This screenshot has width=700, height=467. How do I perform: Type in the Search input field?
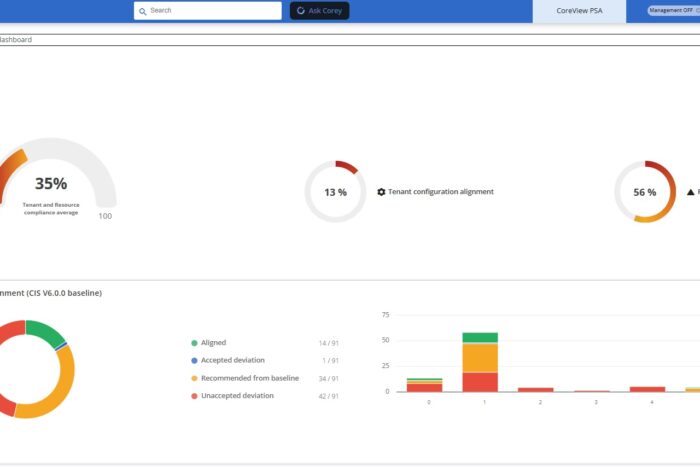coord(212,11)
